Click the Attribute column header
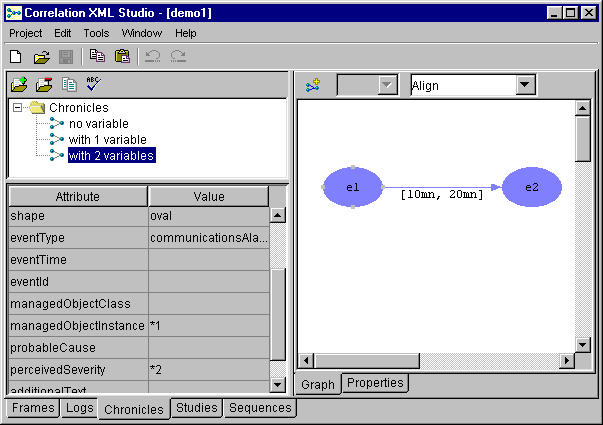The height and width of the screenshot is (425, 603). 77,197
